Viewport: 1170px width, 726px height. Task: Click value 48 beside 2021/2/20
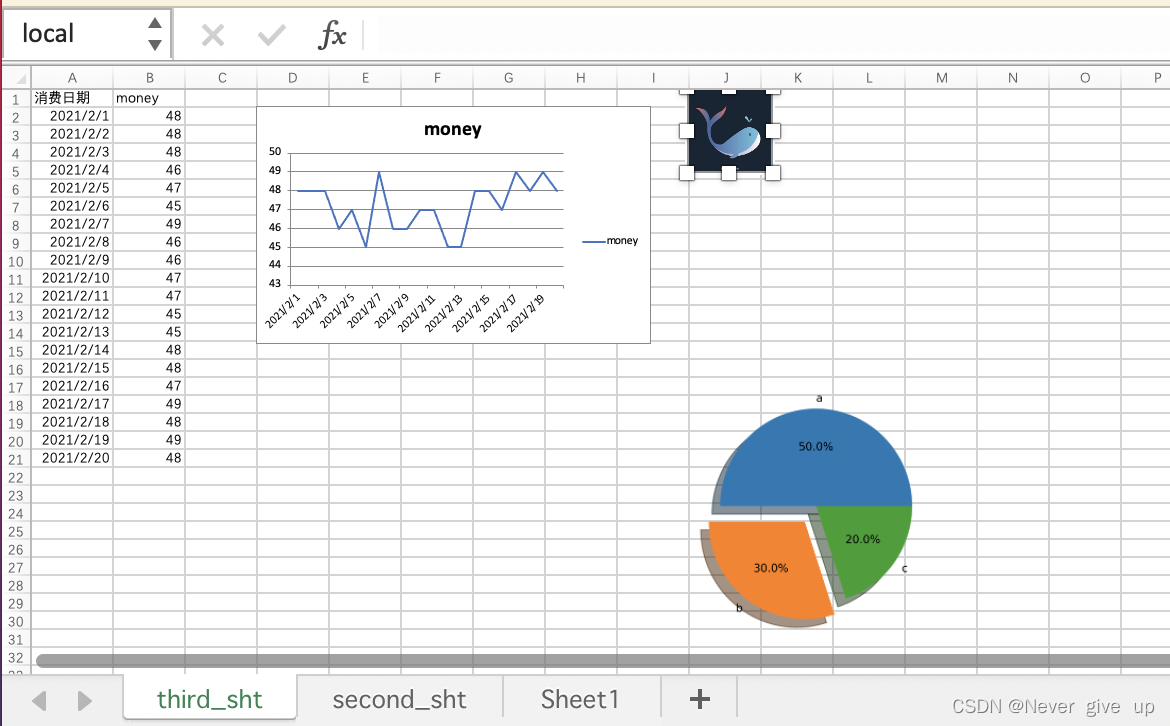point(149,458)
